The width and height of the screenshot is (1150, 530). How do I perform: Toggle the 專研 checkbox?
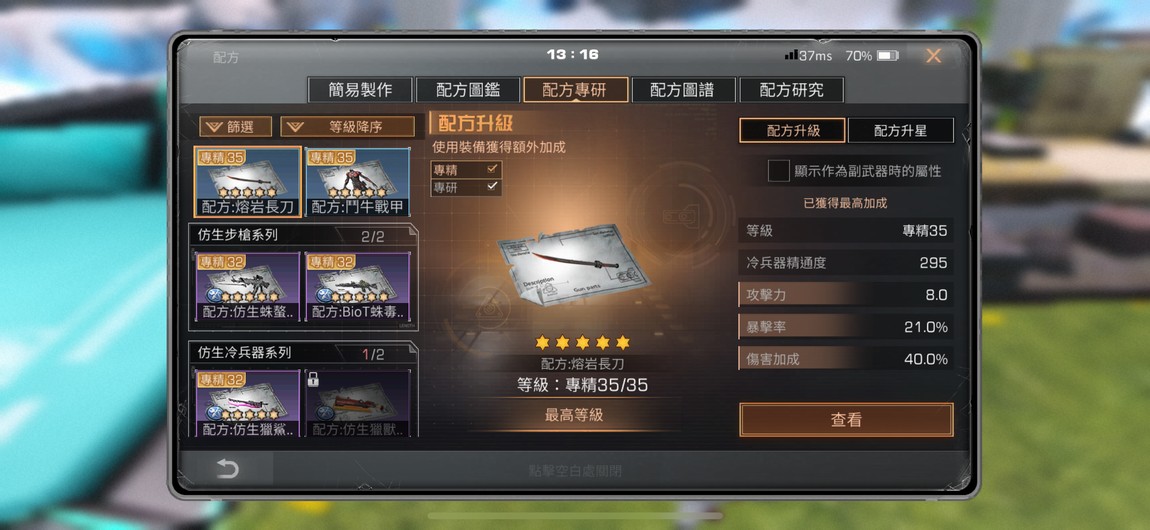tap(493, 187)
